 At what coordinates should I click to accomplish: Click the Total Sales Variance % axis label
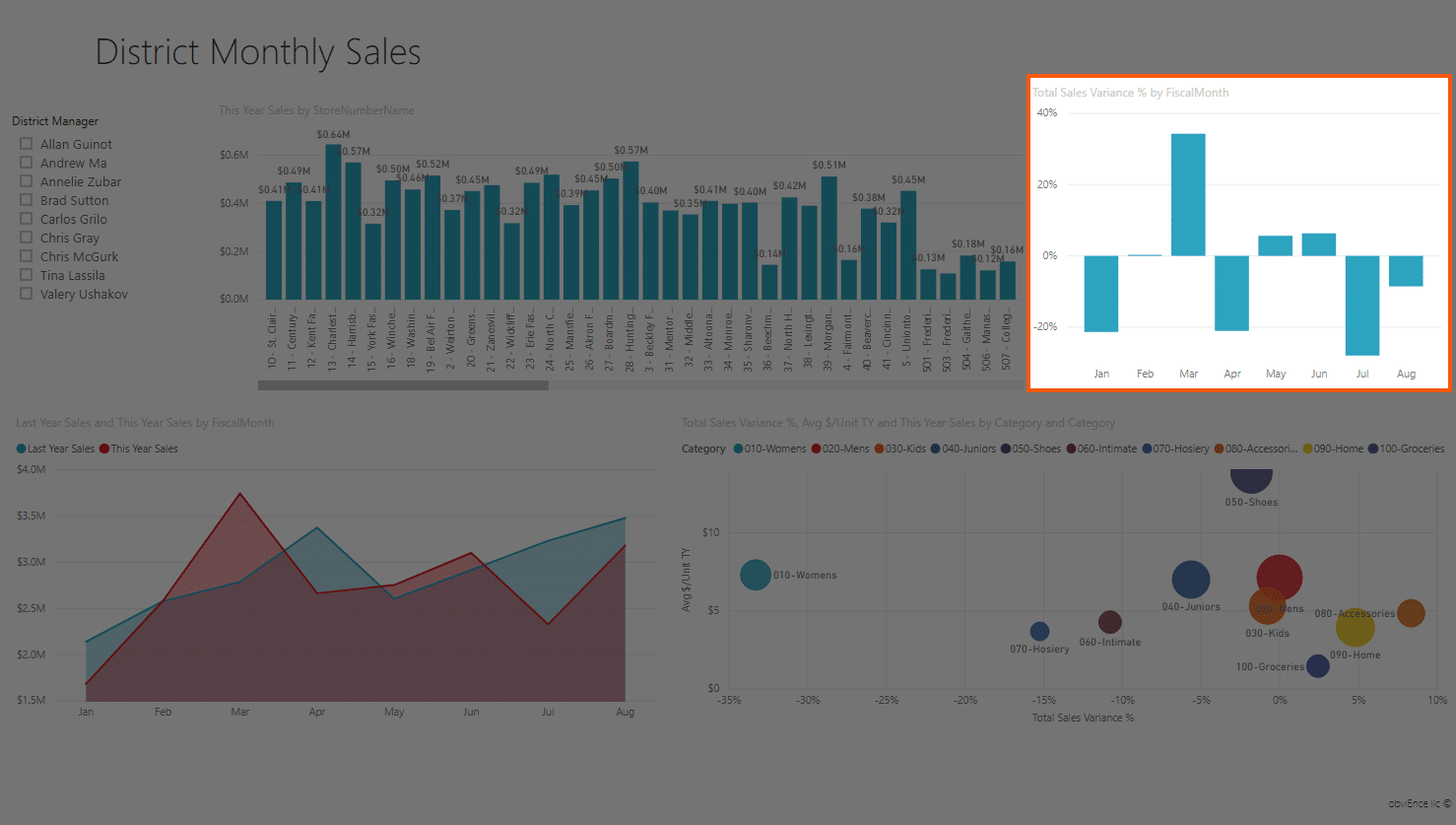(x=1083, y=718)
